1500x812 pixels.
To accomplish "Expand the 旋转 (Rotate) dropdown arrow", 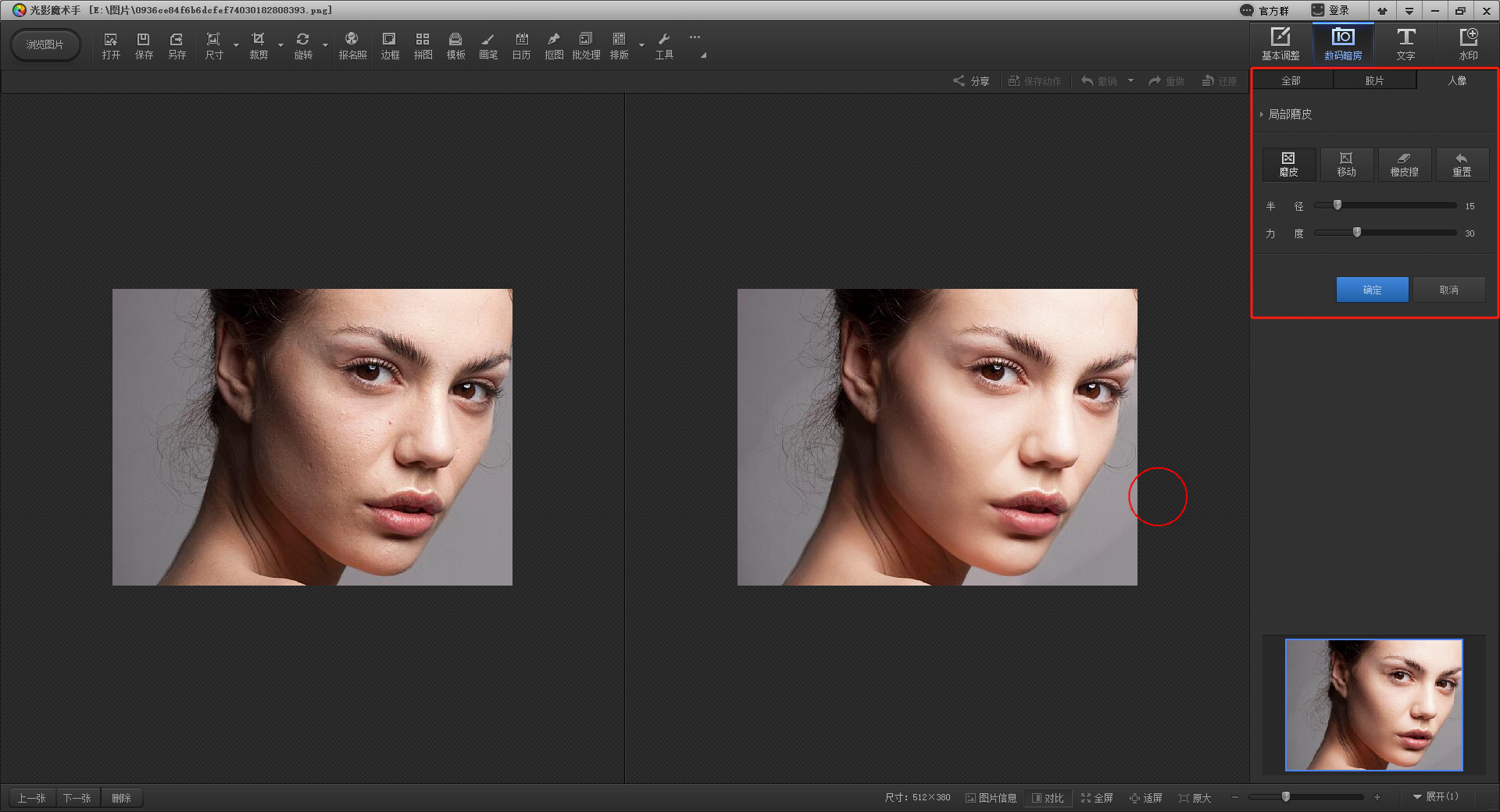I will [x=326, y=45].
